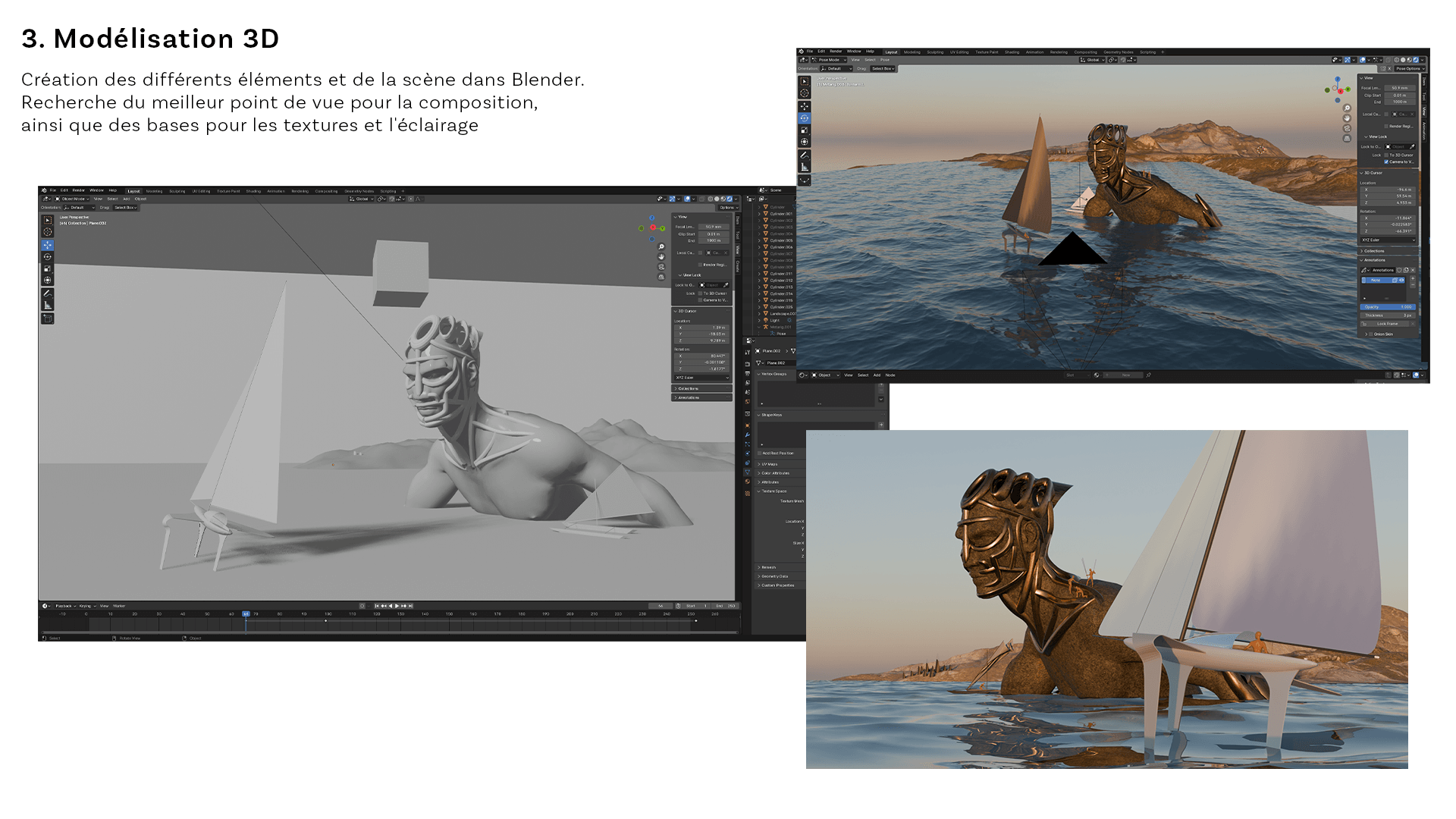
Task: Open Pose Options dropdown
Action: 1409,68
